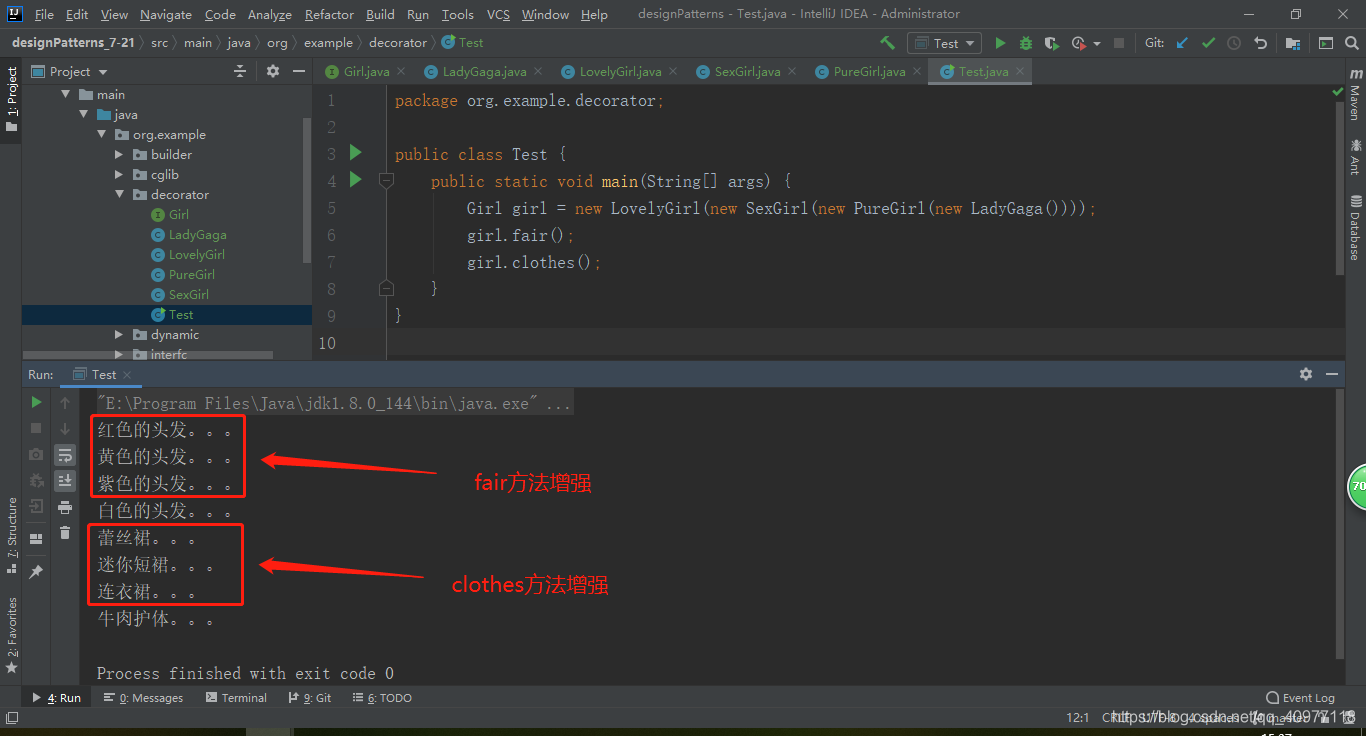Screen dimensions: 1366x736
Task: Click the decorator breadcrumb
Action: coord(397,43)
